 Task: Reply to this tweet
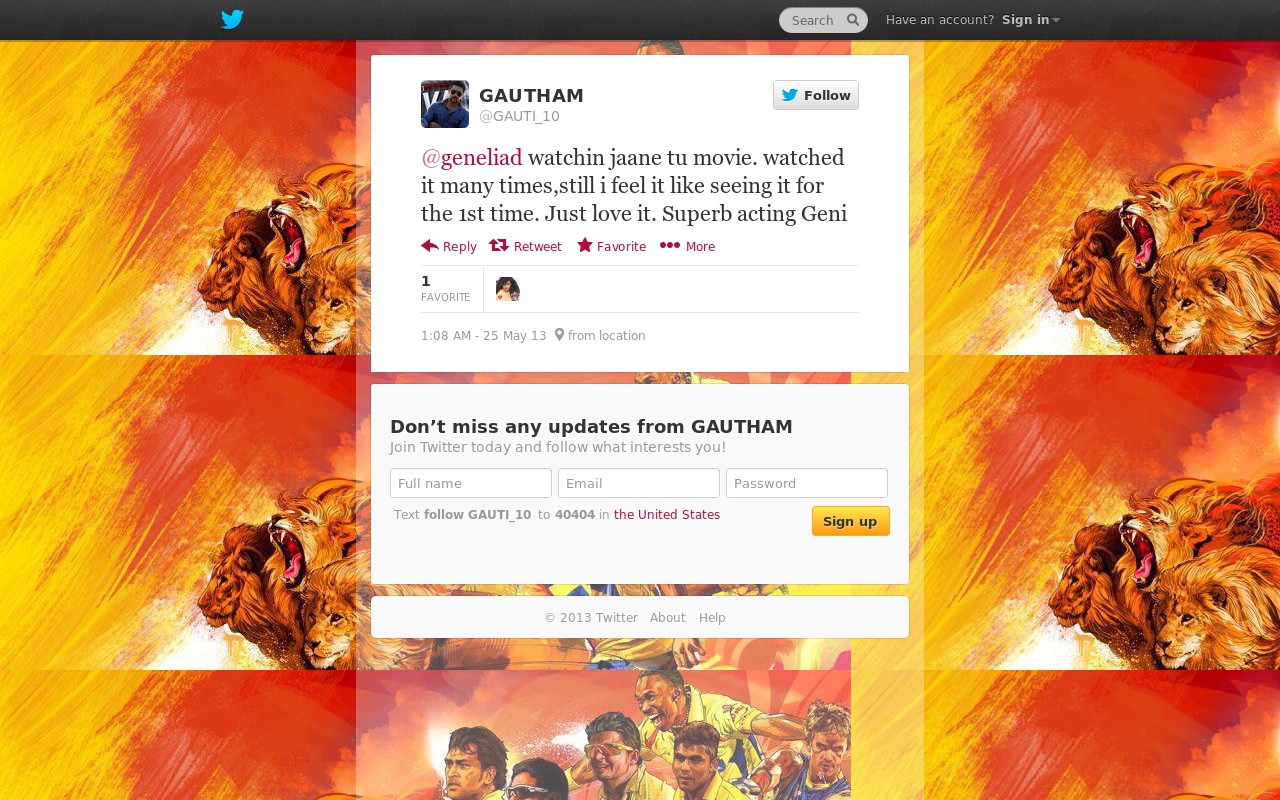coord(449,246)
